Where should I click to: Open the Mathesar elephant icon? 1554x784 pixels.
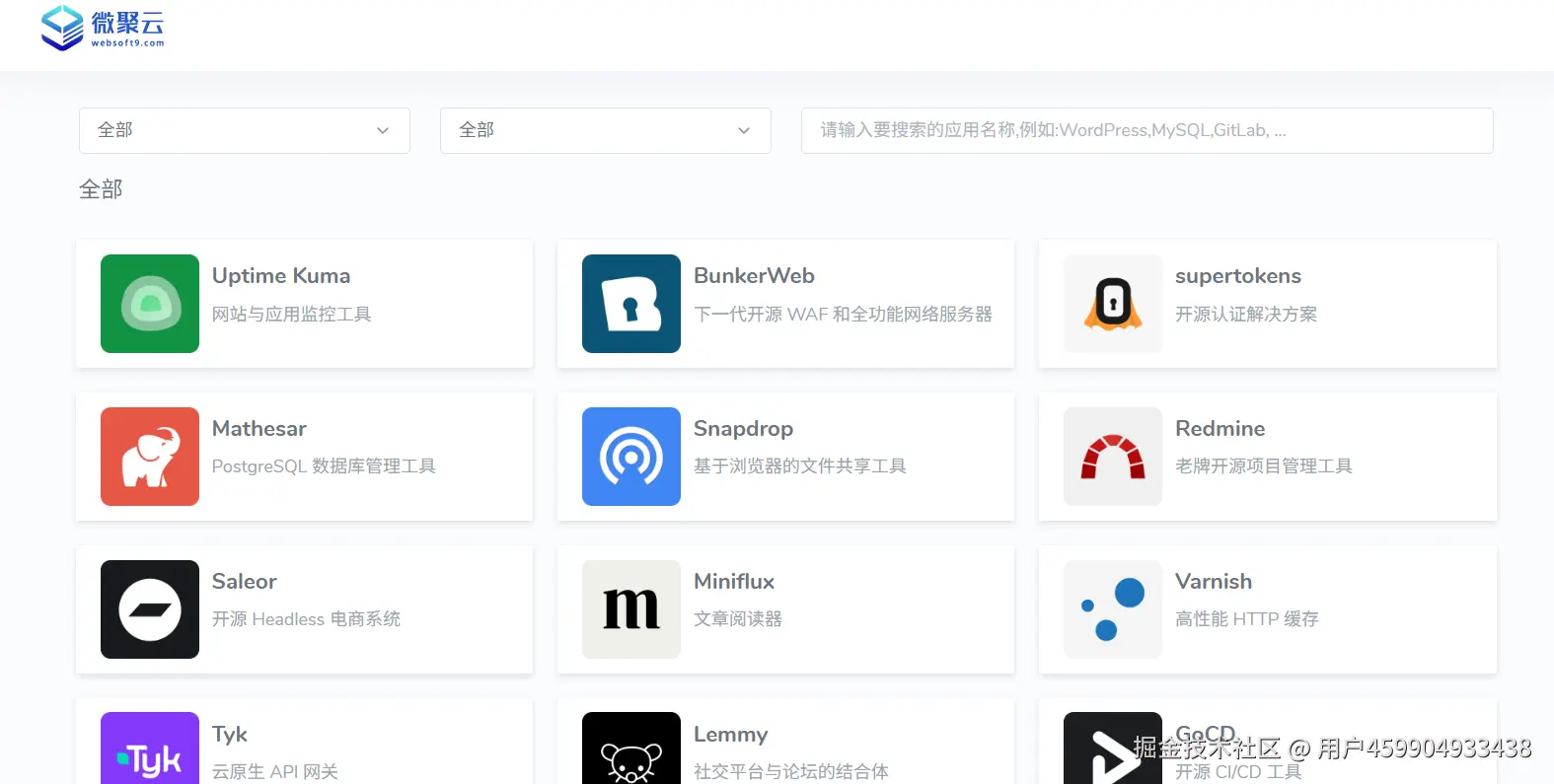pos(150,457)
